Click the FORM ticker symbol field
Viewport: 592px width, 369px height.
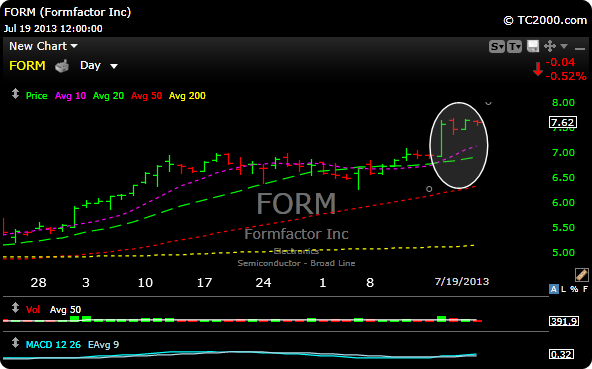coord(27,66)
